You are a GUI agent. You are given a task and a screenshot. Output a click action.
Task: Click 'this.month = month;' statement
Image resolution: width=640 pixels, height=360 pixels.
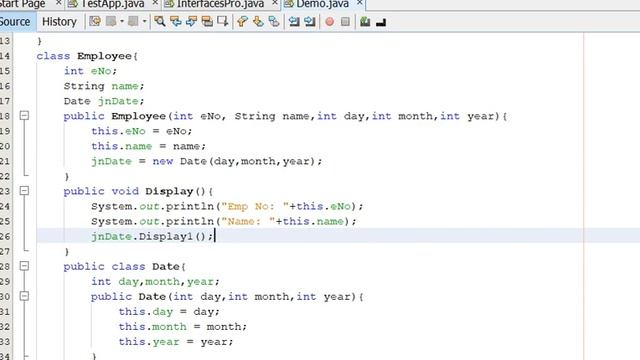(183, 327)
